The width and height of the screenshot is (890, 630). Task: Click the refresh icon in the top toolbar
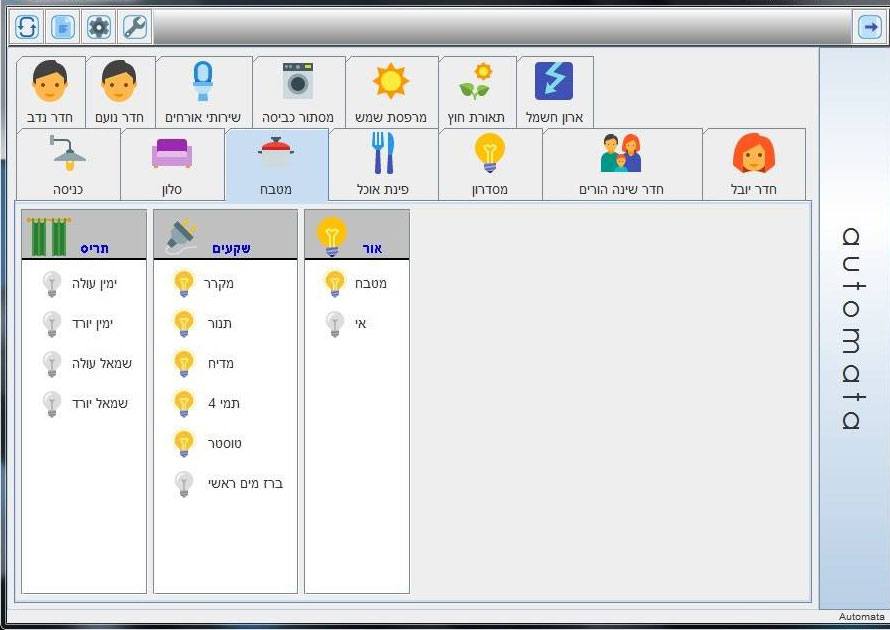[x=27, y=27]
